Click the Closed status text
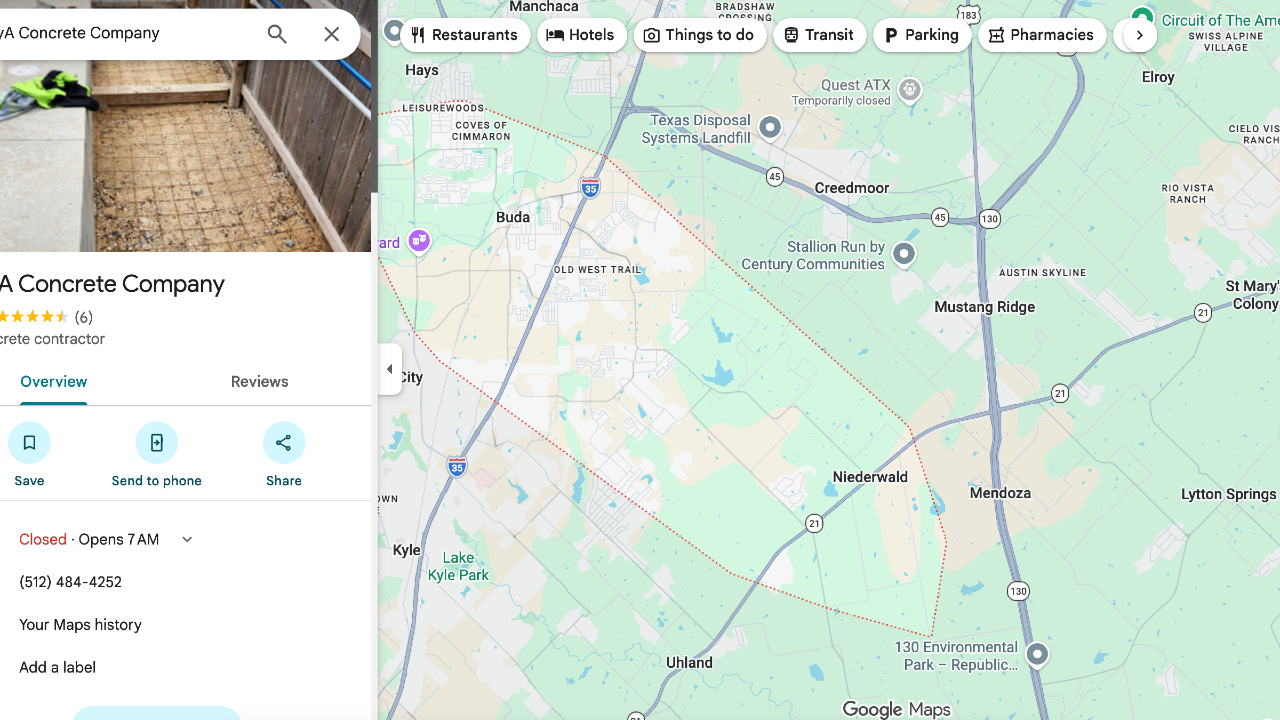Screen dimensions: 1280x720 coord(43,539)
